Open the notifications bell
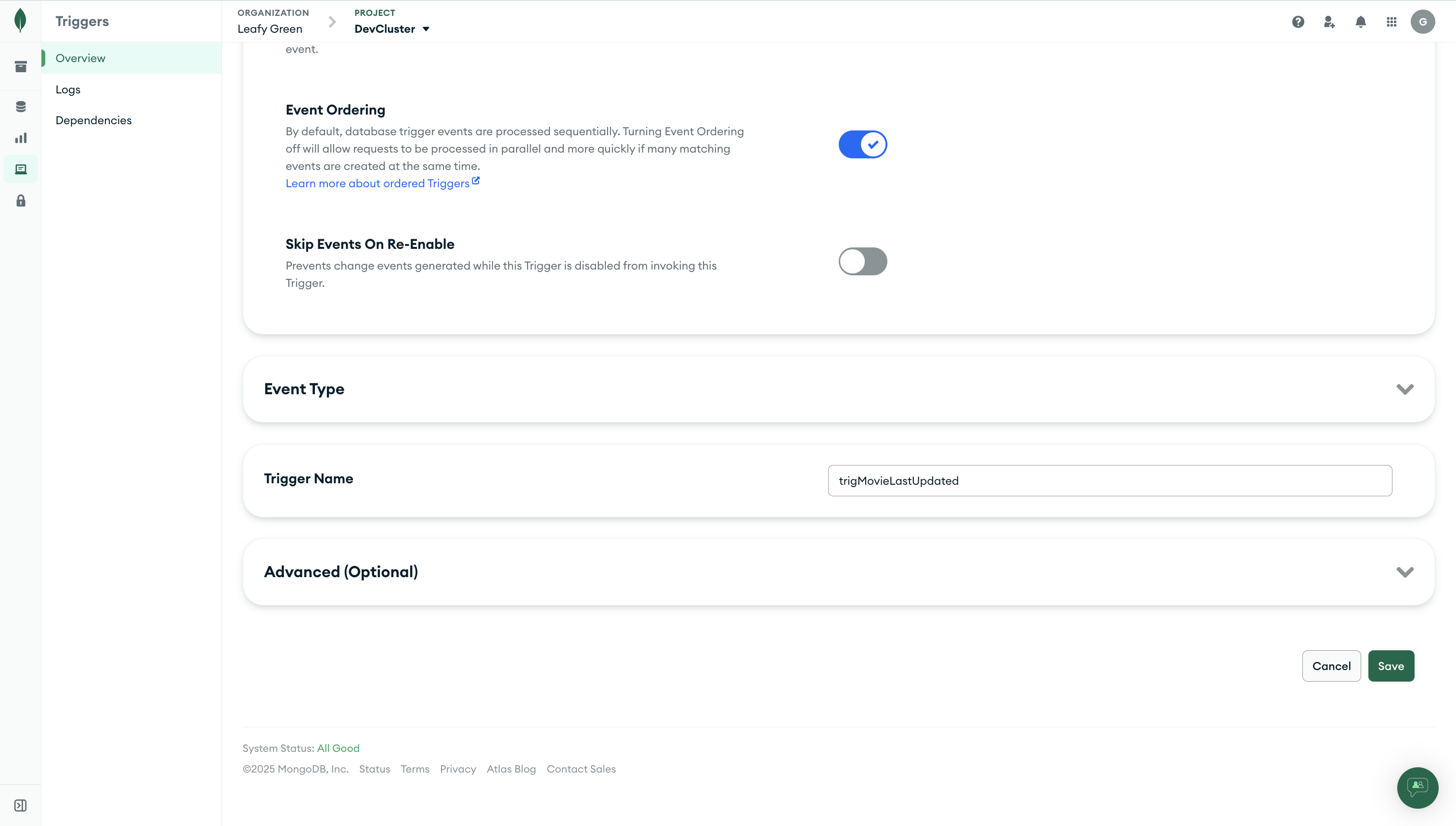The image size is (1456, 826). click(1361, 22)
